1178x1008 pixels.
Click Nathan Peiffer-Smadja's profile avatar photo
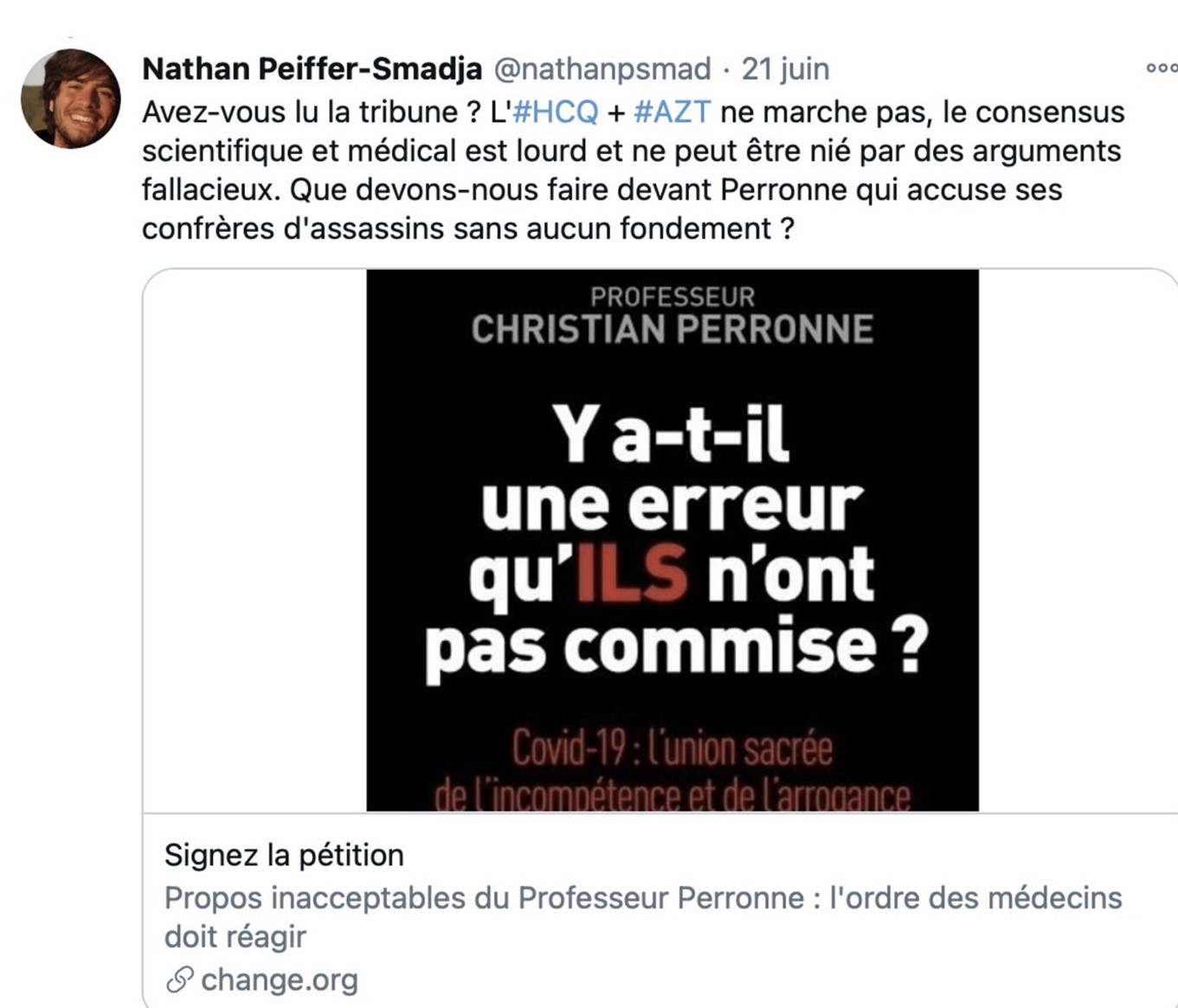(71, 99)
